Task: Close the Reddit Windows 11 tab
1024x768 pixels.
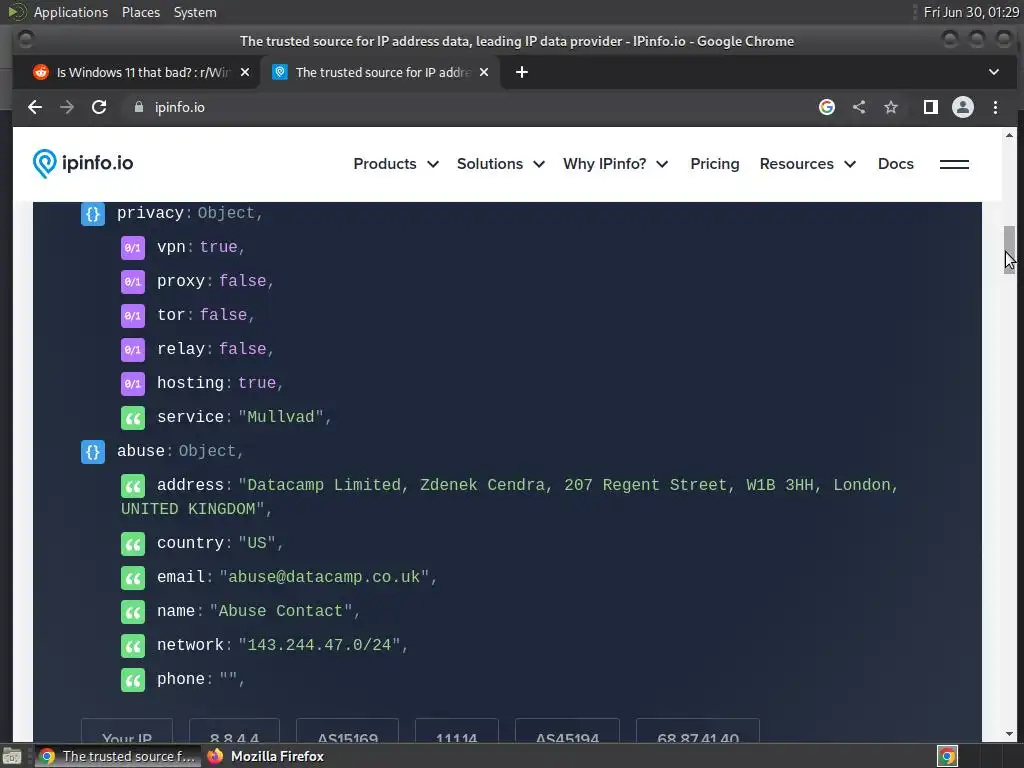Action: tap(245, 72)
